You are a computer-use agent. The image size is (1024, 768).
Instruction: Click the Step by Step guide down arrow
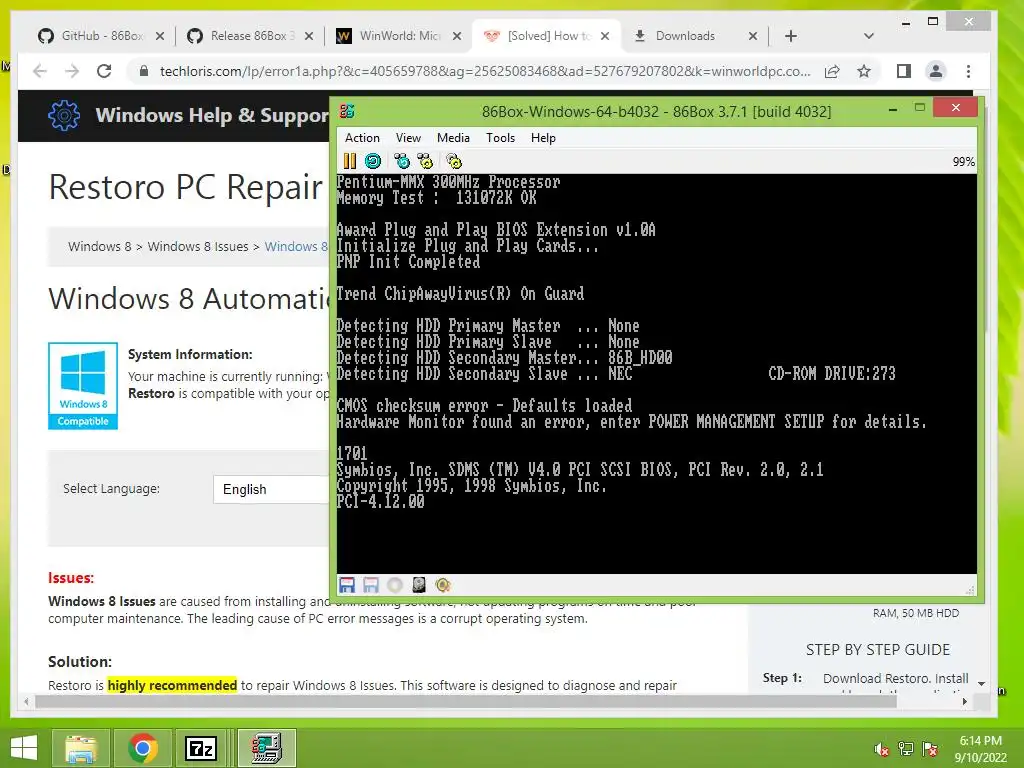982,683
